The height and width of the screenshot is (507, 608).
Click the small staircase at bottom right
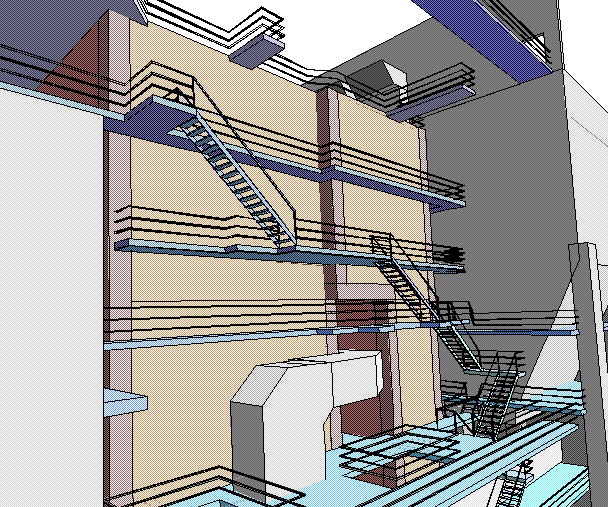pos(512,486)
